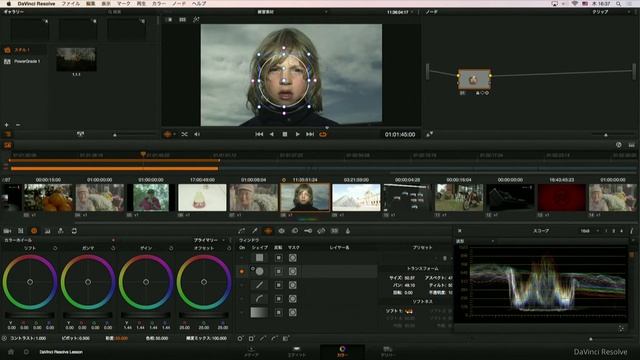Select the linear square window shape
Screen dimensions: 640x360
259,258
